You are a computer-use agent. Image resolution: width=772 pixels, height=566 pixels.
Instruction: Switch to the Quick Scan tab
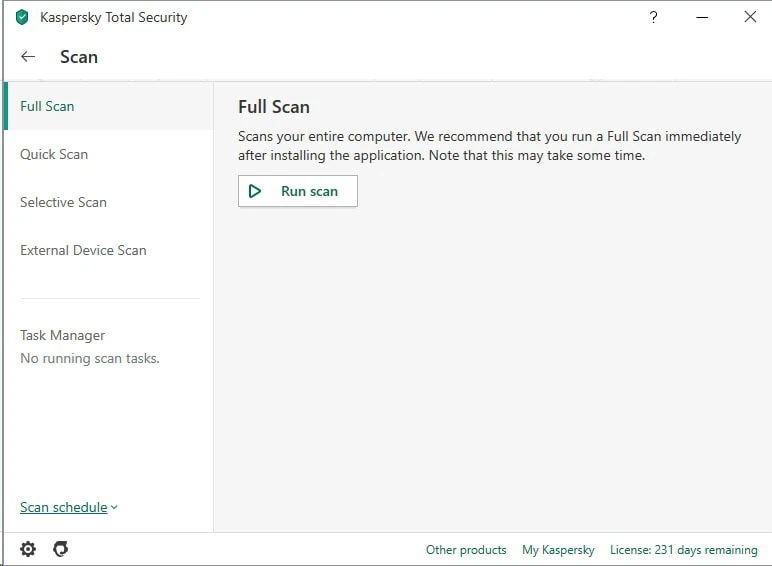coord(54,154)
